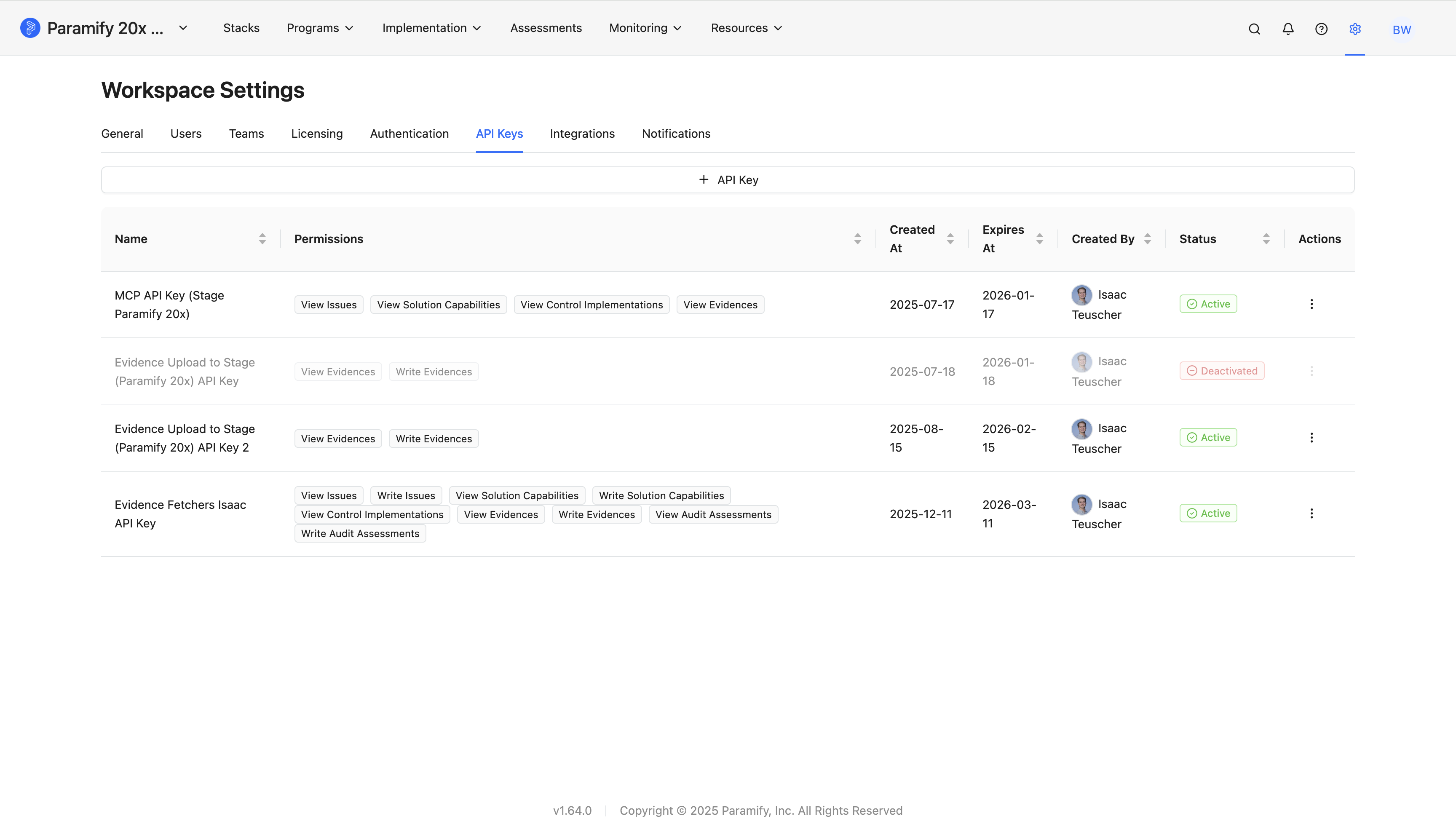
Task: Switch to the Integrations tab
Action: [582, 134]
